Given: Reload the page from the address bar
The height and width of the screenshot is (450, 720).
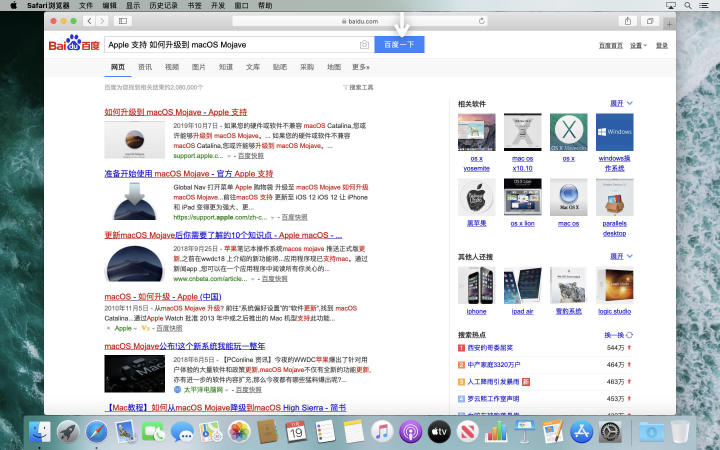Looking at the screenshot, I should click(482, 21).
